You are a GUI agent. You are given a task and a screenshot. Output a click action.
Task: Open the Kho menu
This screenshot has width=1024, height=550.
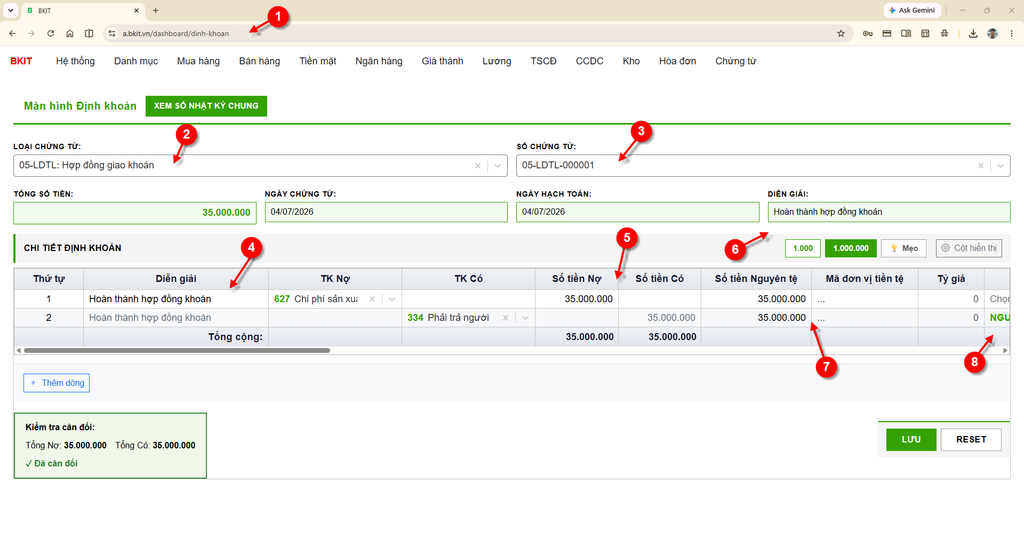[631, 61]
